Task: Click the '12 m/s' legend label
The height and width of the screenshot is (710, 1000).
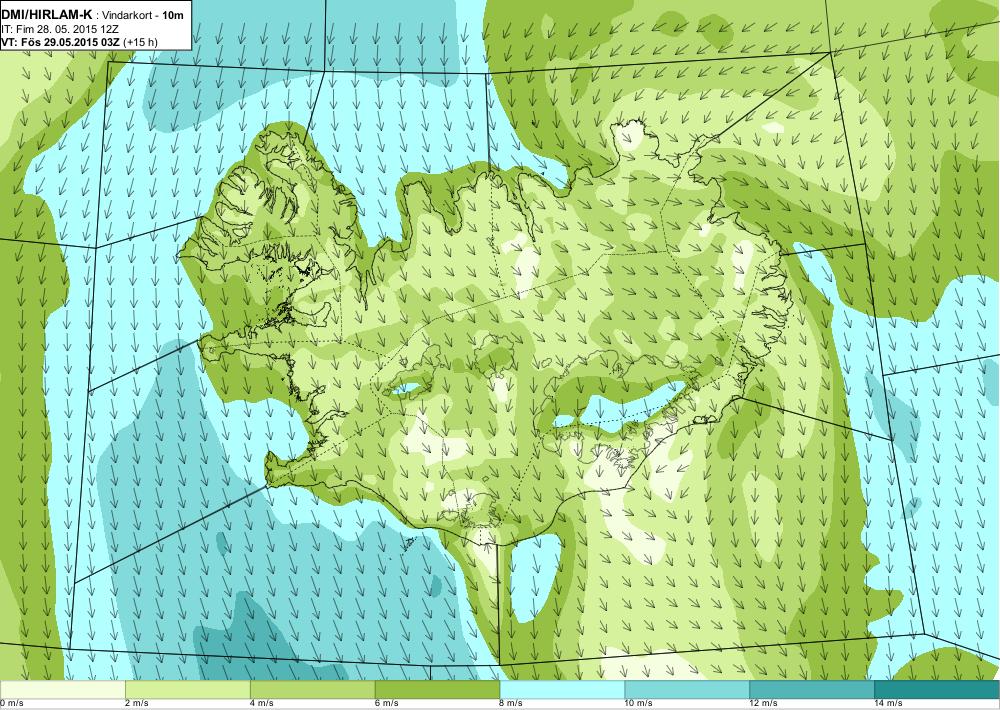Action: (764, 704)
